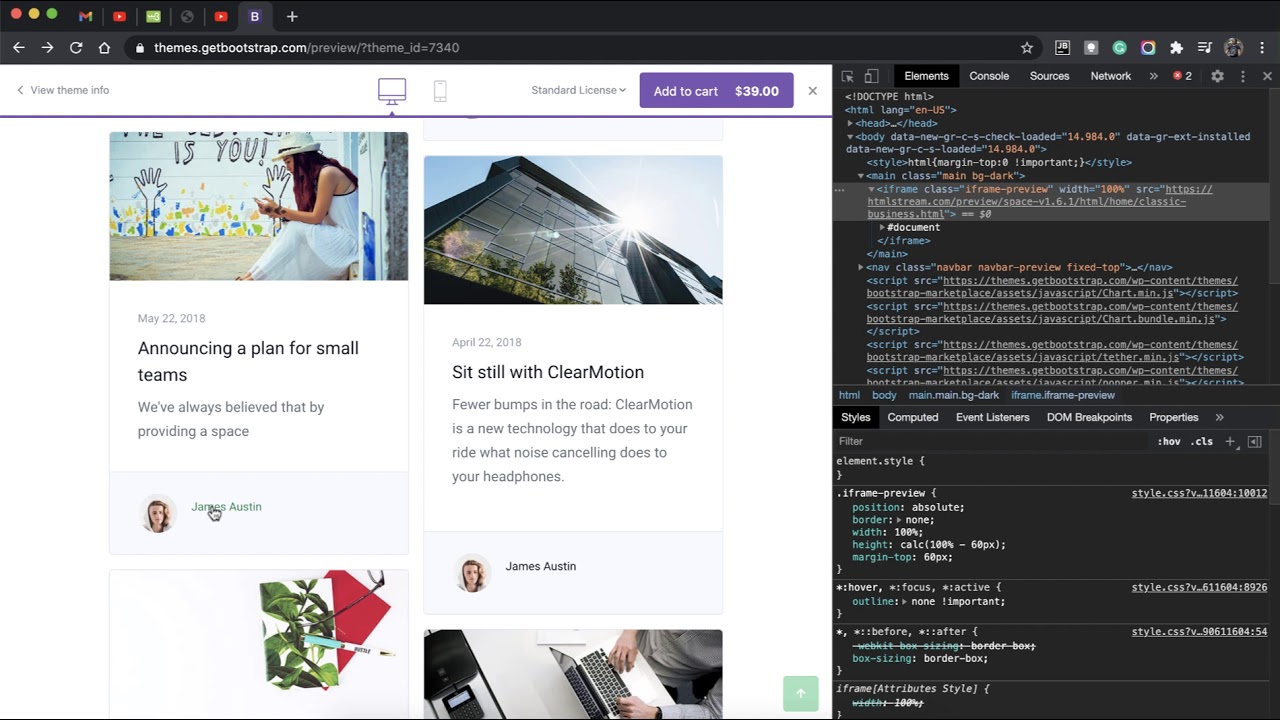
Task: Switch to the Sources panel
Action: 1049,76
